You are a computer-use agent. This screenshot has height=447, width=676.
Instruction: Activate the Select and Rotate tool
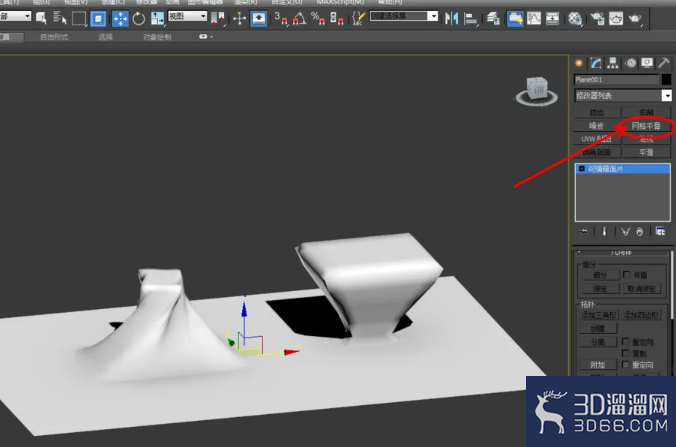pyautogui.click(x=138, y=19)
